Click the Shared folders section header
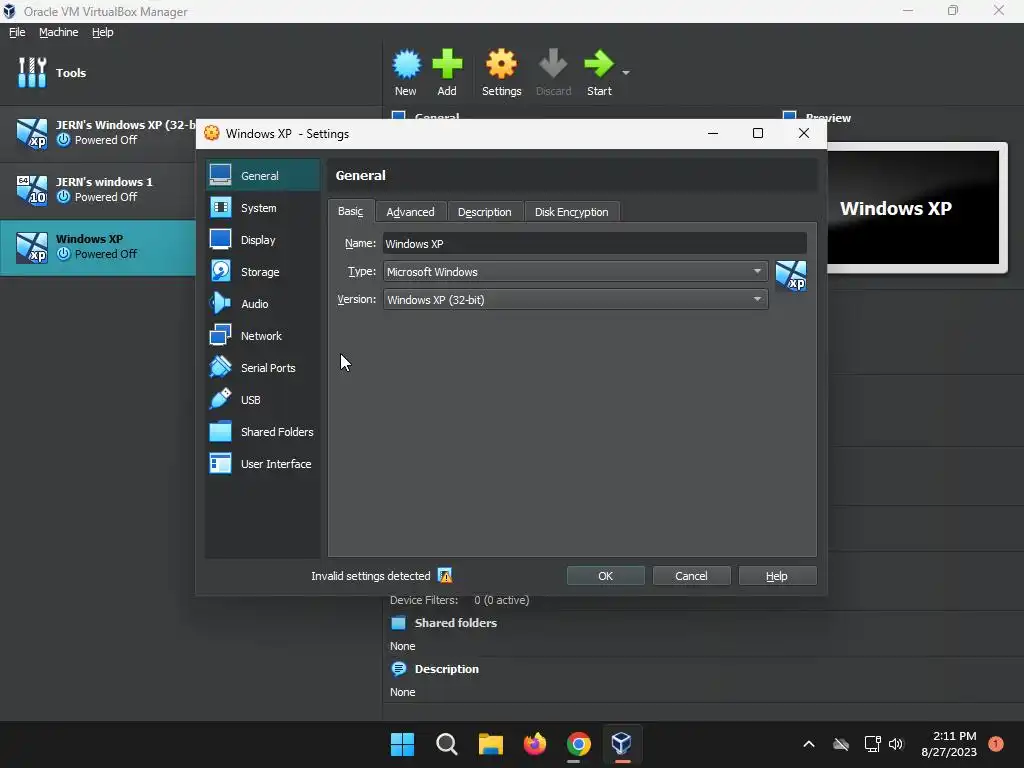1024x768 pixels. coord(455,623)
